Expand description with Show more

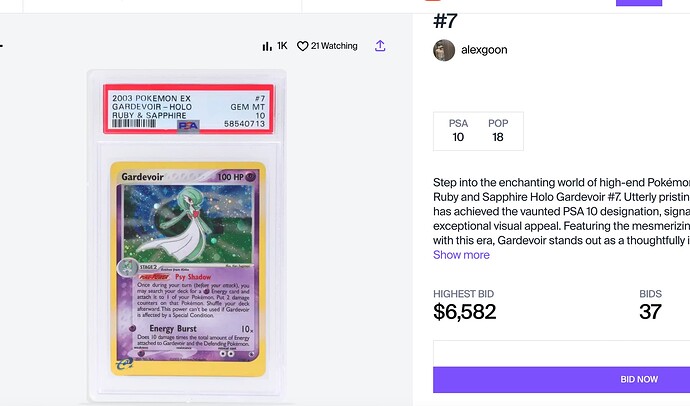(461, 255)
